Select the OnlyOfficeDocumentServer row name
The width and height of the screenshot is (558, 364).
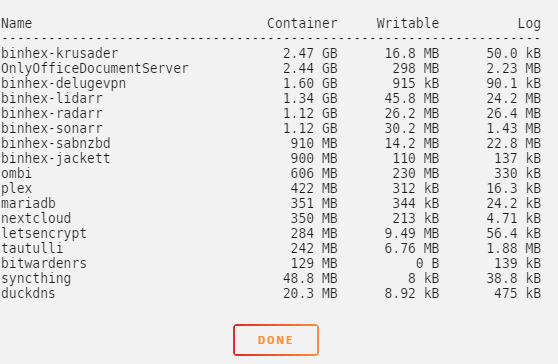(95, 69)
